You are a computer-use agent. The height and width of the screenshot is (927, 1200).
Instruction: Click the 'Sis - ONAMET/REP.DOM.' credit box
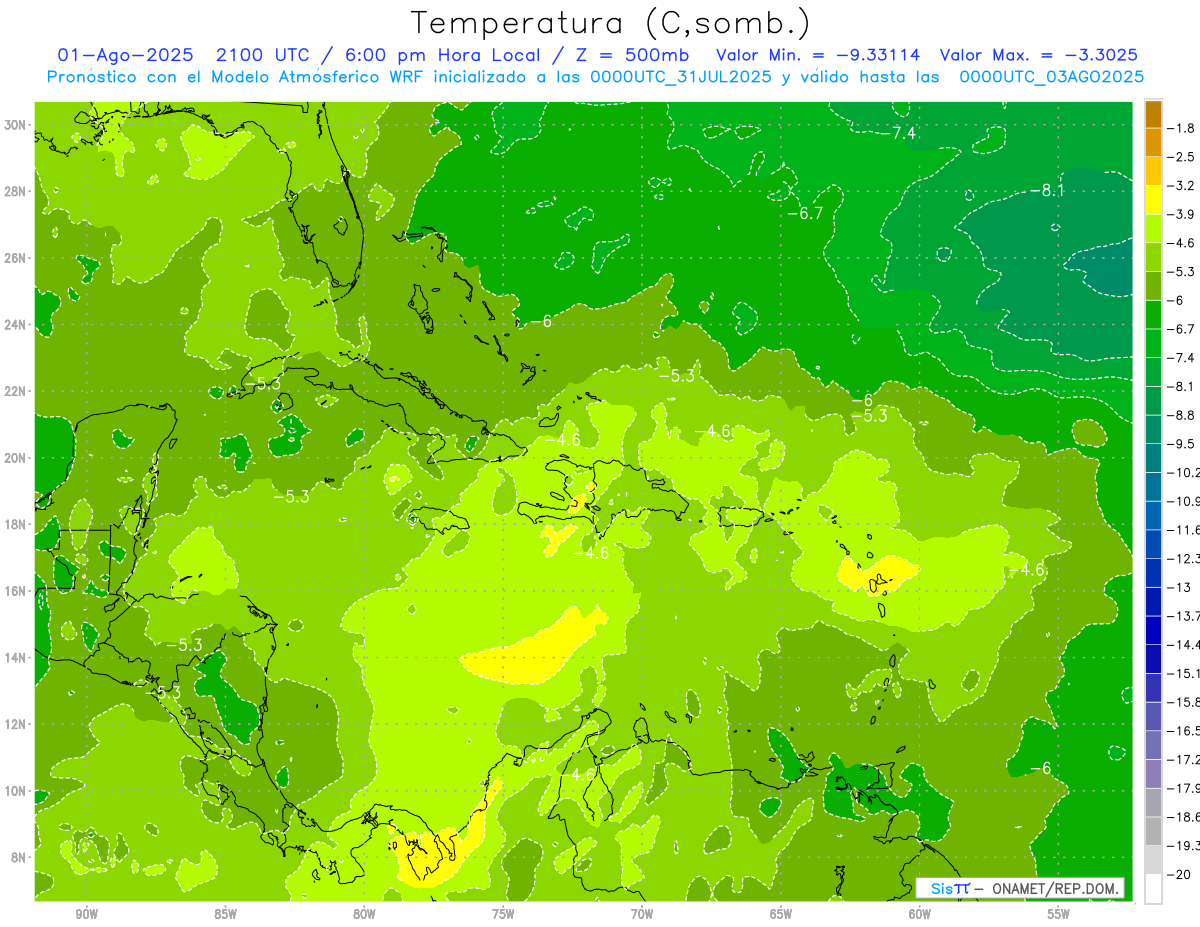[x=1019, y=888]
